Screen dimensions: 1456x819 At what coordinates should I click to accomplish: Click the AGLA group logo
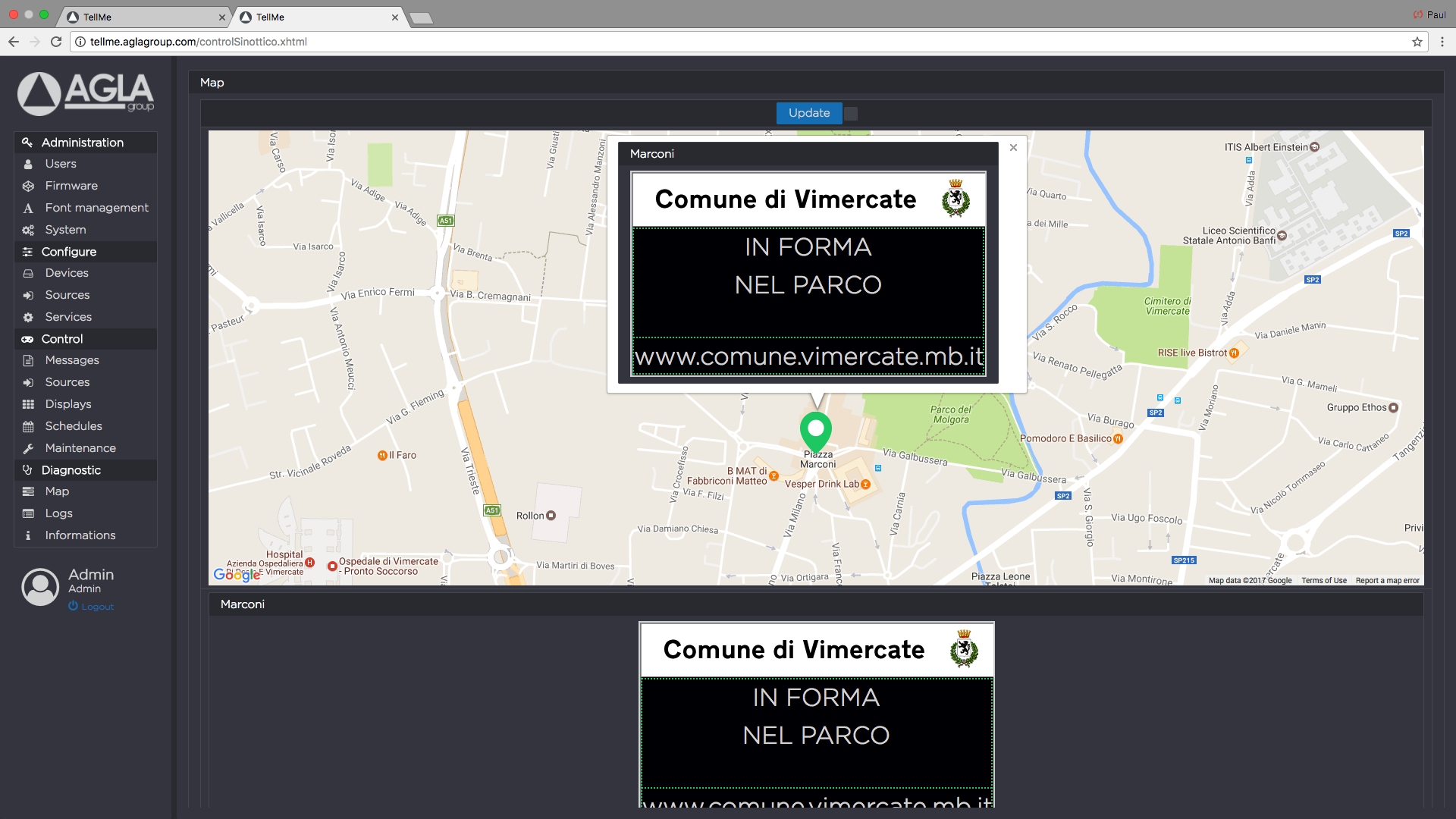[x=86, y=94]
